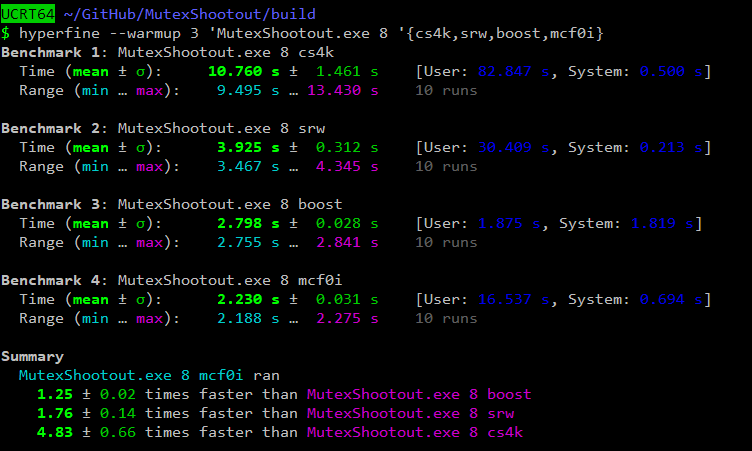
Task: Click the deviation value 0.312 s
Action: point(347,147)
